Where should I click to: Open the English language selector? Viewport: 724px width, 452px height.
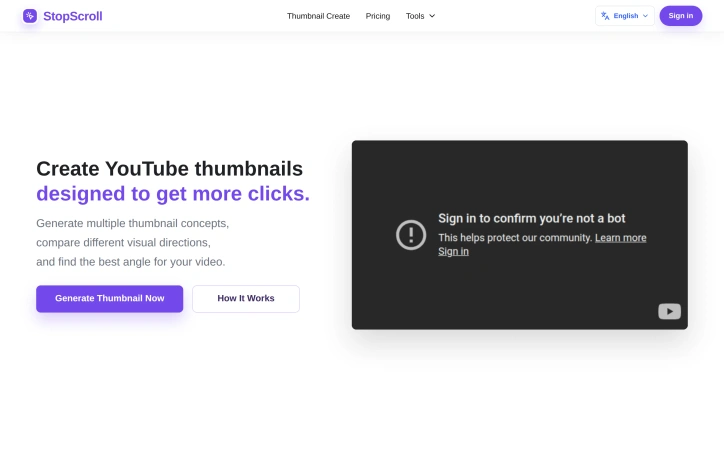click(x=625, y=16)
